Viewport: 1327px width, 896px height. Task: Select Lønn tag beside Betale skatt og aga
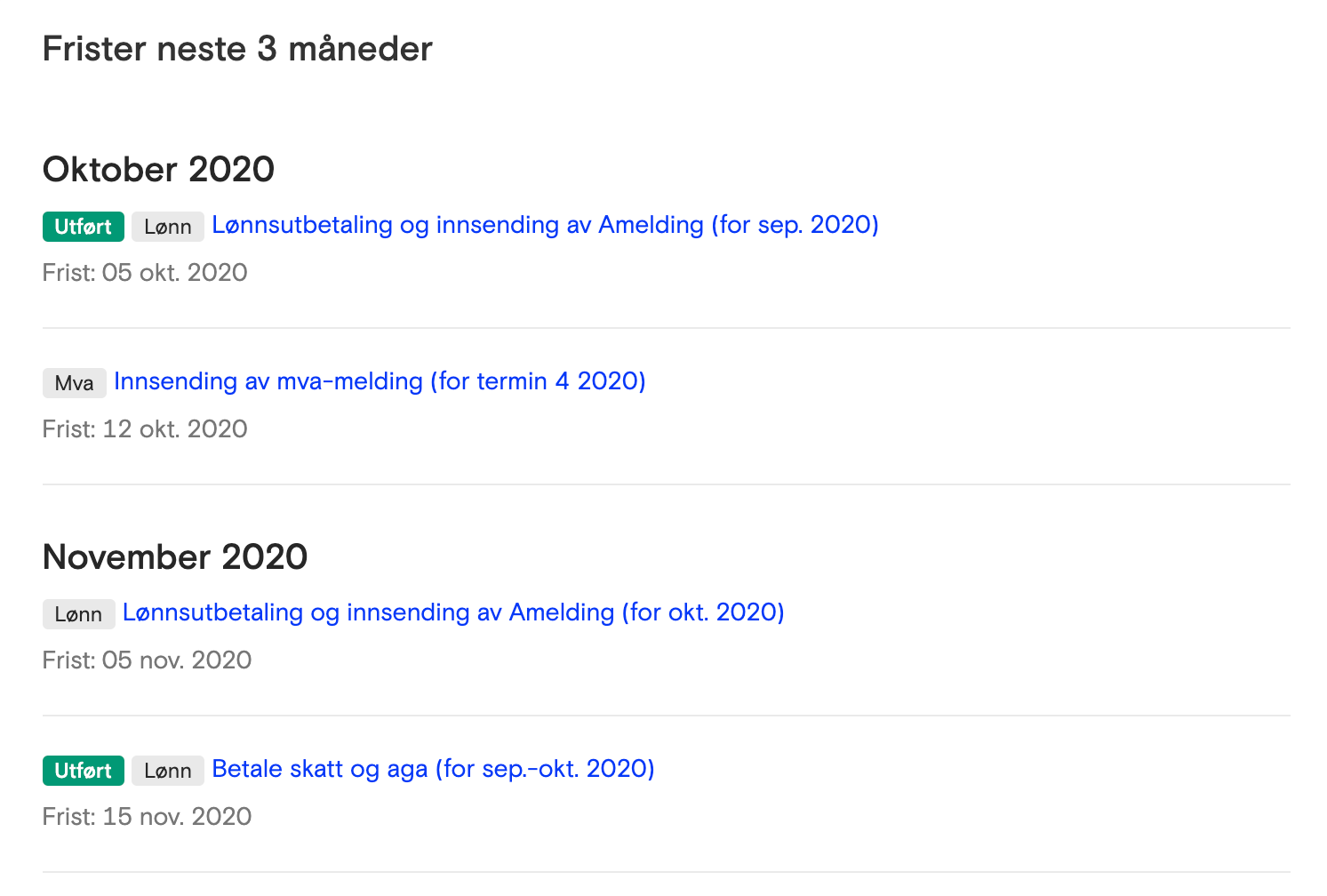(x=168, y=771)
